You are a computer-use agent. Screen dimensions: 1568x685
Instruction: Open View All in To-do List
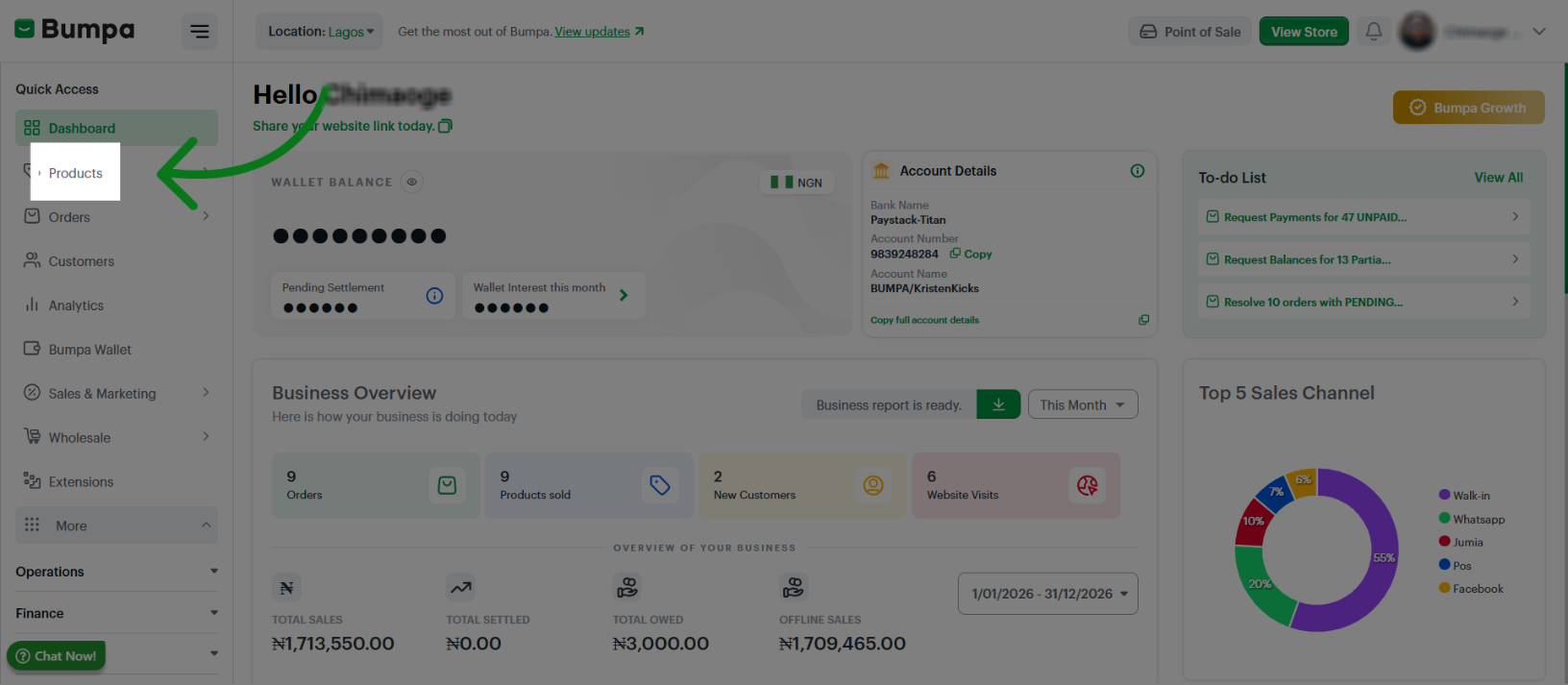pyautogui.click(x=1498, y=178)
